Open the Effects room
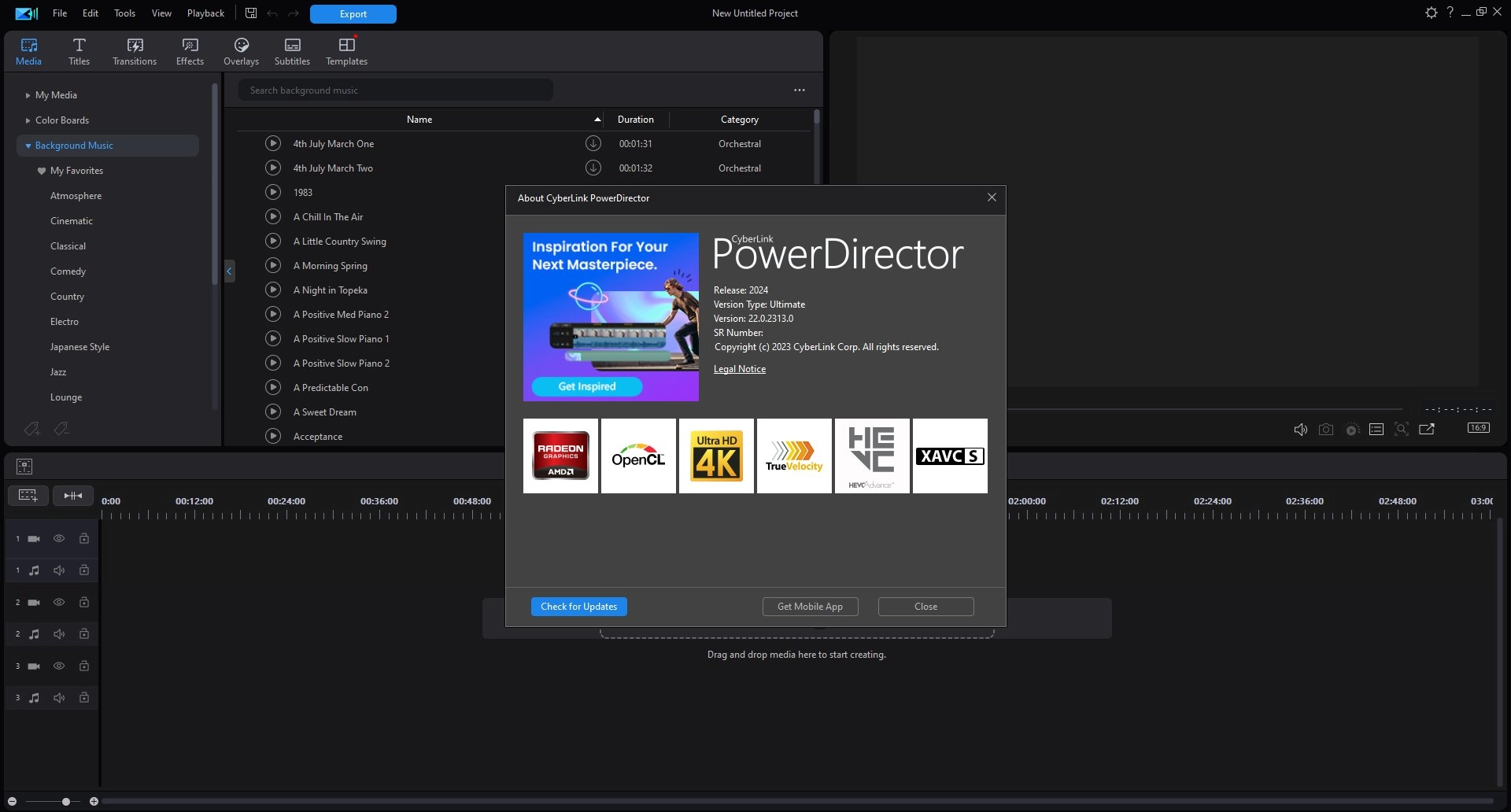This screenshot has height=812, width=1511. (x=190, y=51)
